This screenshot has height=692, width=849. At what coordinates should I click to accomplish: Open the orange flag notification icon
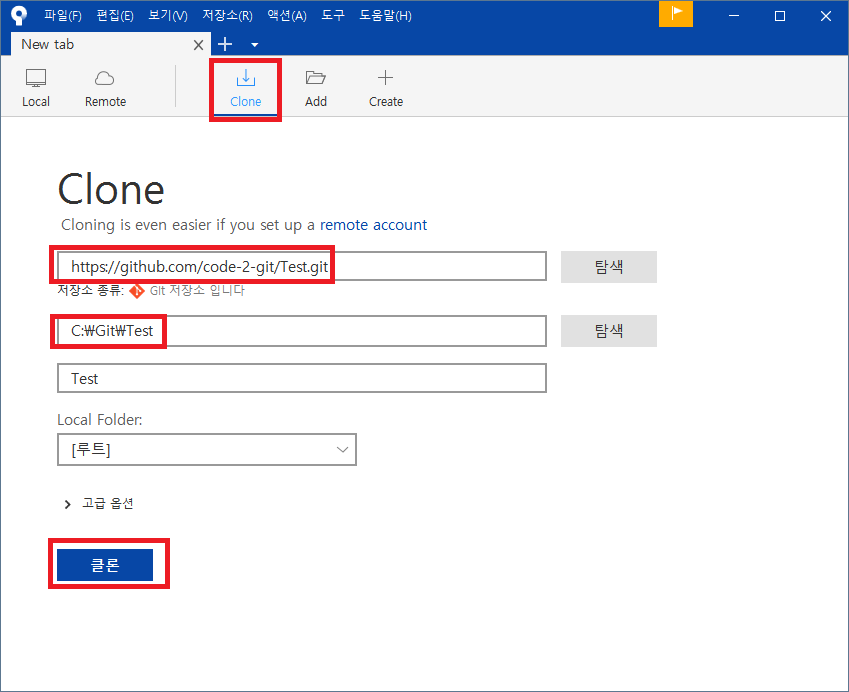(x=676, y=14)
